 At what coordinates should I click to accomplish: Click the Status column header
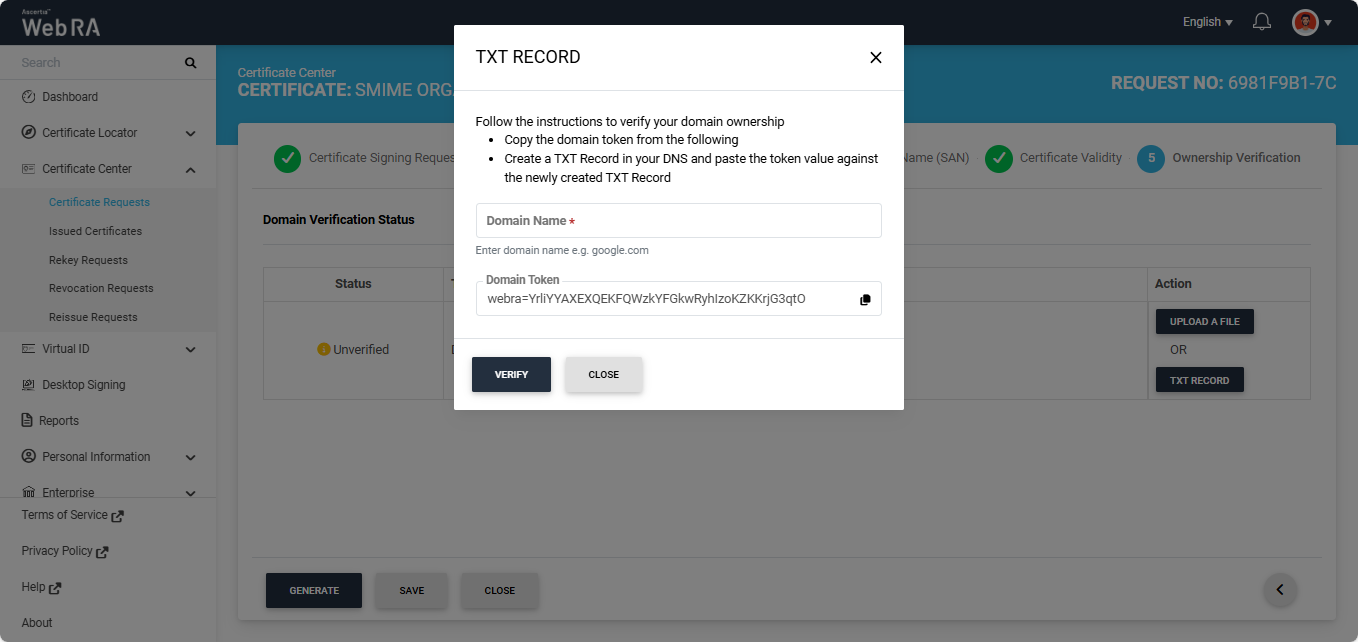click(x=353, y=284)
